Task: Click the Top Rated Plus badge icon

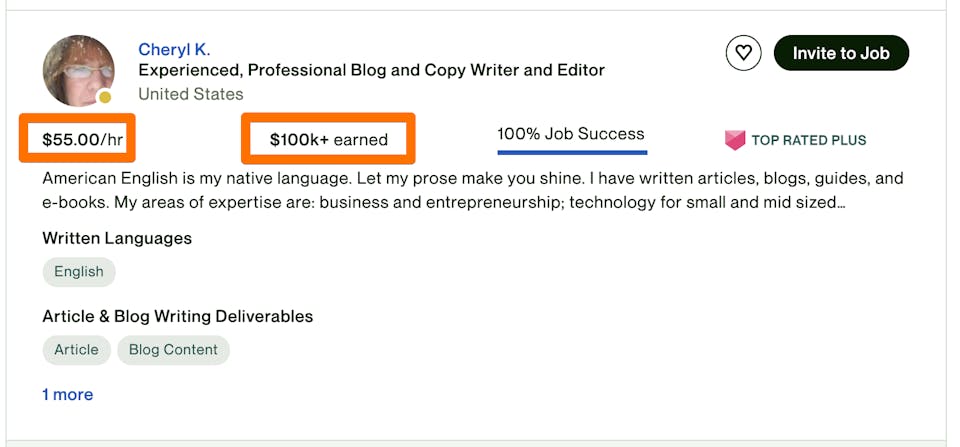Action: click(735, 140)
